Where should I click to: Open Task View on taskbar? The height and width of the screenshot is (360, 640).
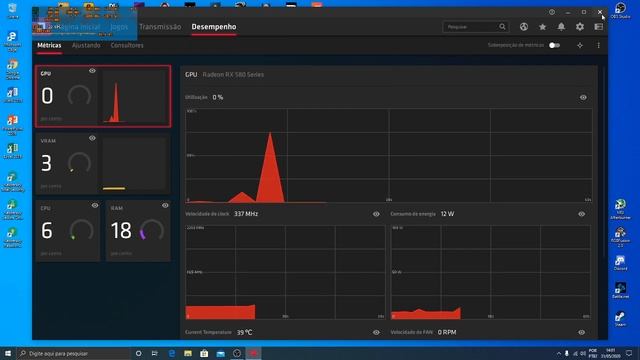(x=155, y=353)
